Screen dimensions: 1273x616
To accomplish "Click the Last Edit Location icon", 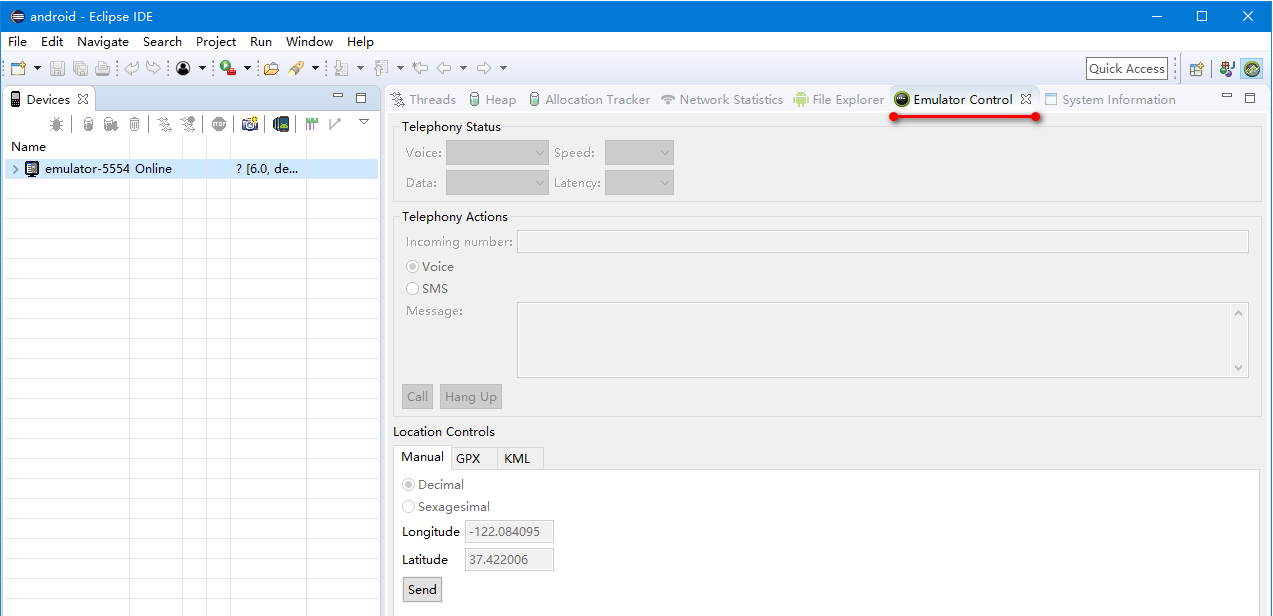I will tap(420, 68).
